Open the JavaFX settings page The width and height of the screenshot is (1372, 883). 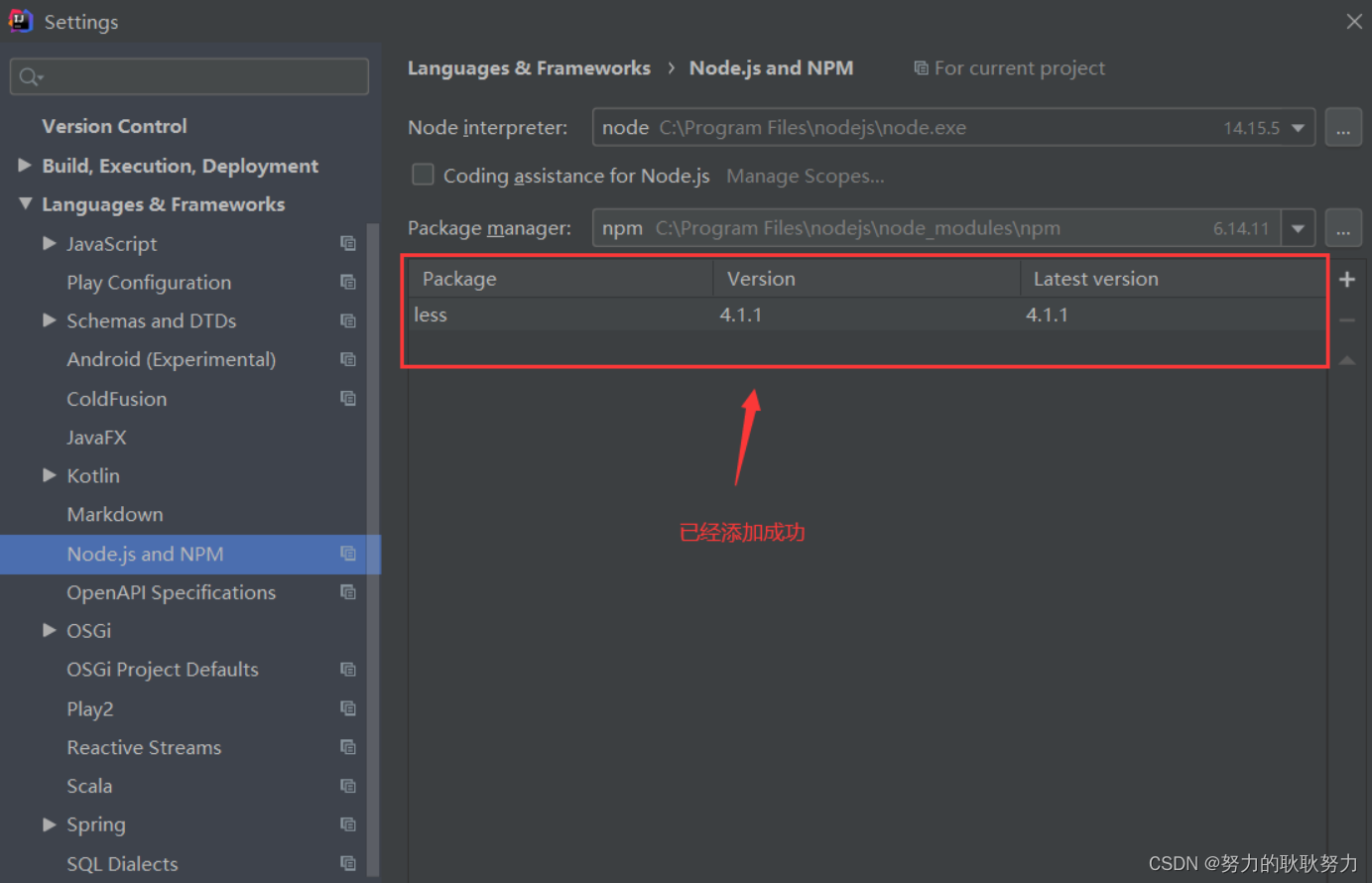pos(96,438)
